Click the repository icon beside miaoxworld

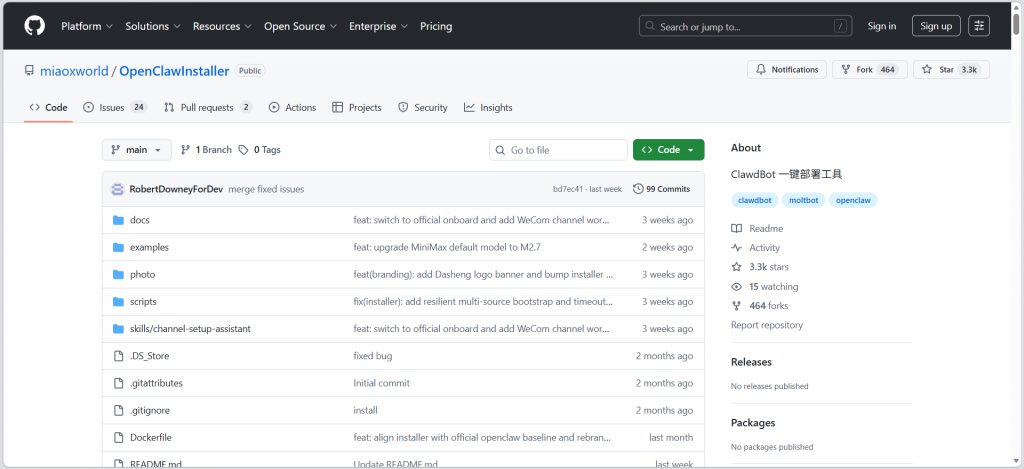click(29, 71)
